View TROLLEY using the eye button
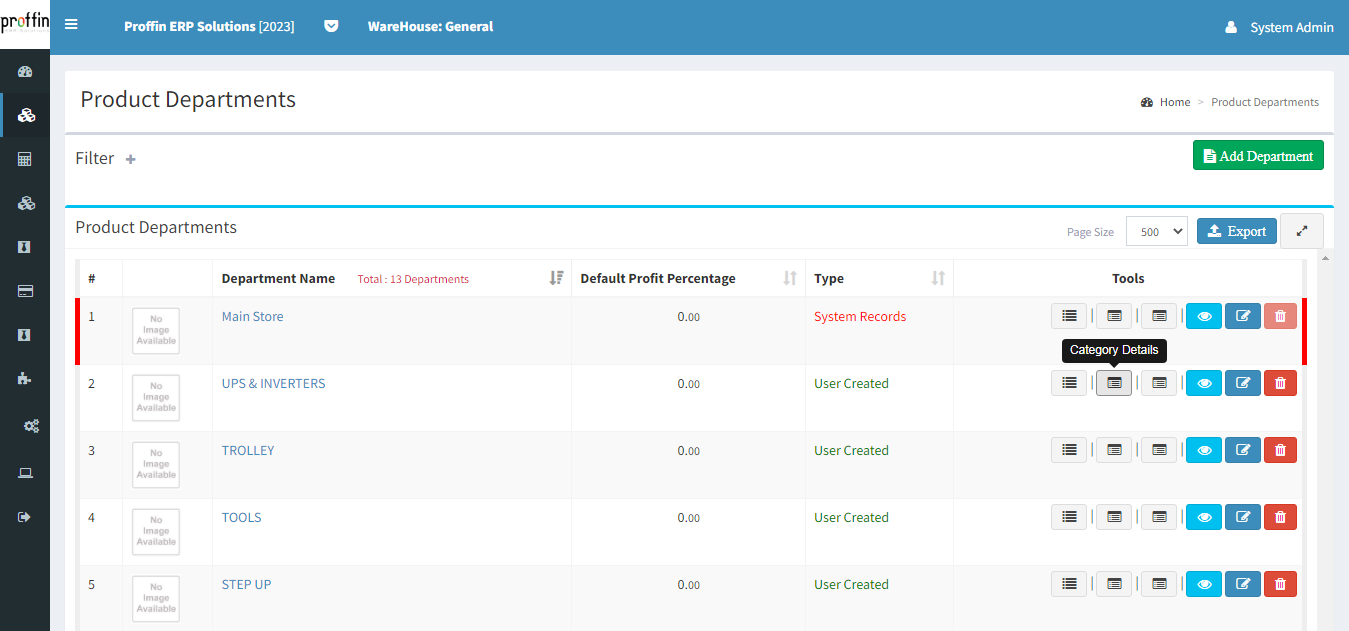This screenshot has width=1349, height=631. [x=1204, y=450]
